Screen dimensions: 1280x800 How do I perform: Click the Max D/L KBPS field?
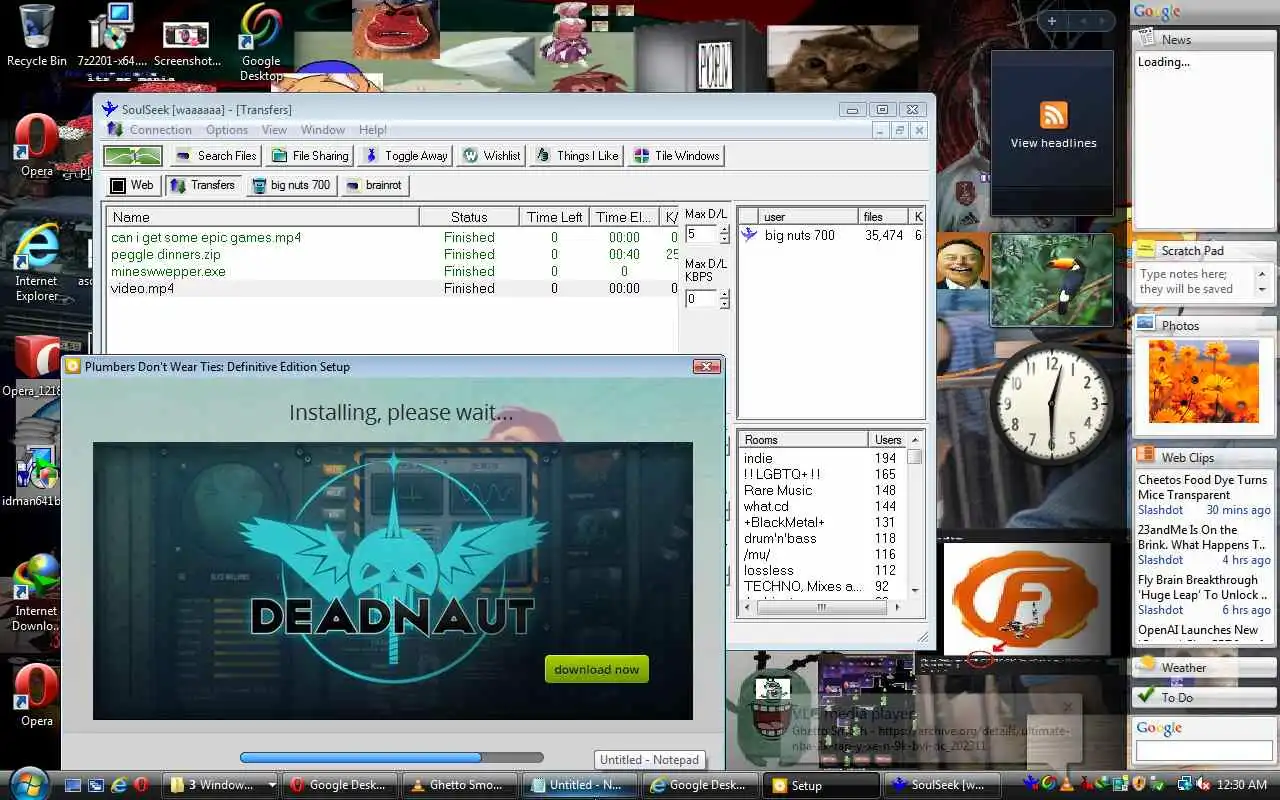(x=701, y=299)
